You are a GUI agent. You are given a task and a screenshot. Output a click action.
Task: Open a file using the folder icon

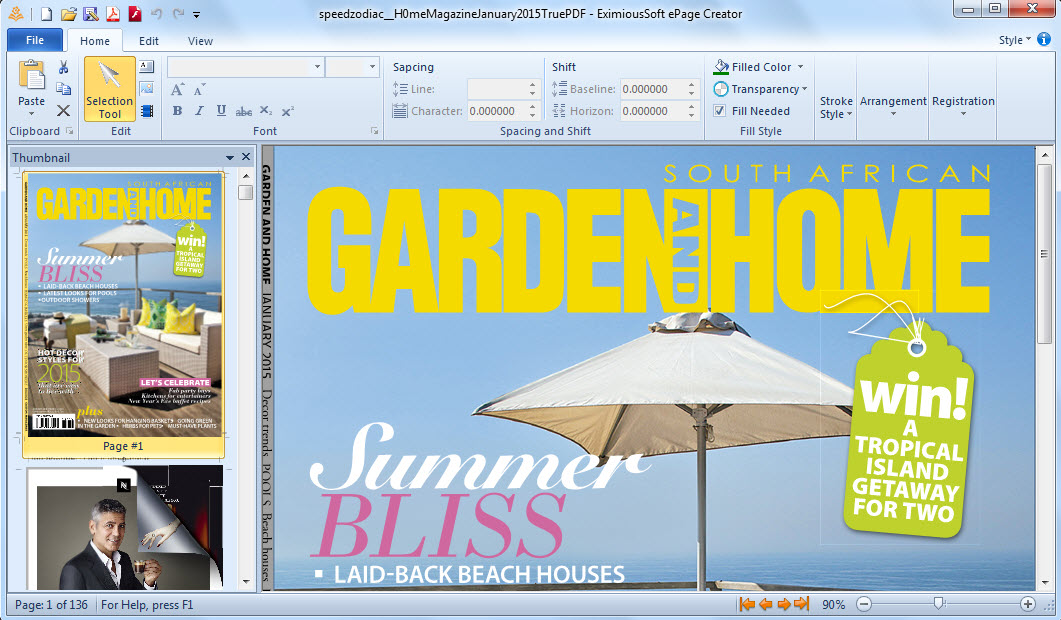tap(68, 14)
